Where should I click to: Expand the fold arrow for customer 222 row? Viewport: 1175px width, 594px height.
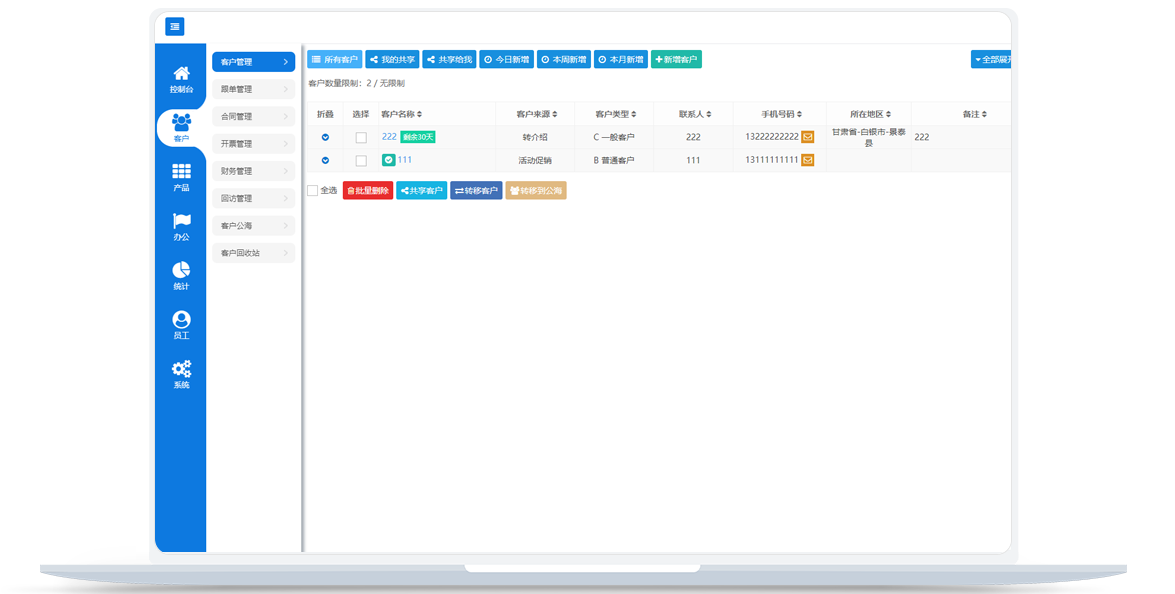[x=325, y=137]
